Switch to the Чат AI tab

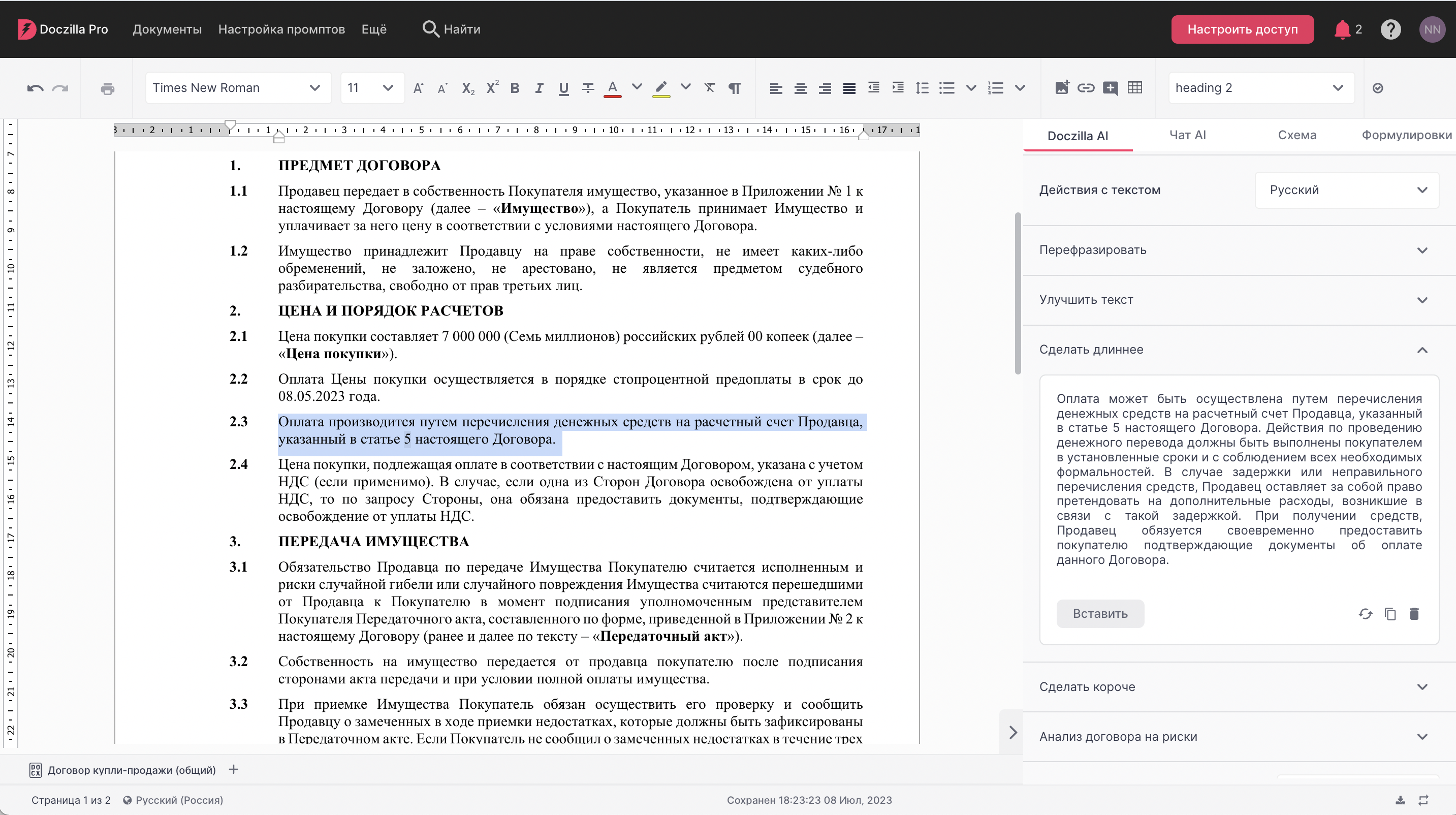click(x=1188, y=135)
